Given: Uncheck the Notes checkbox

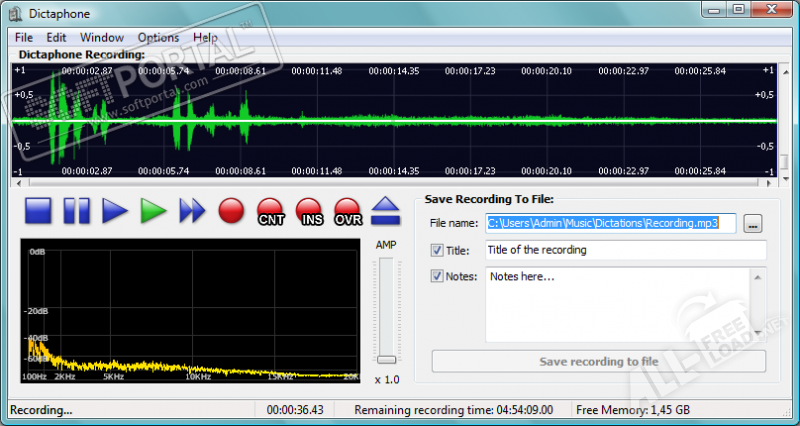Looking at the screenshot, I should [436, 276].
